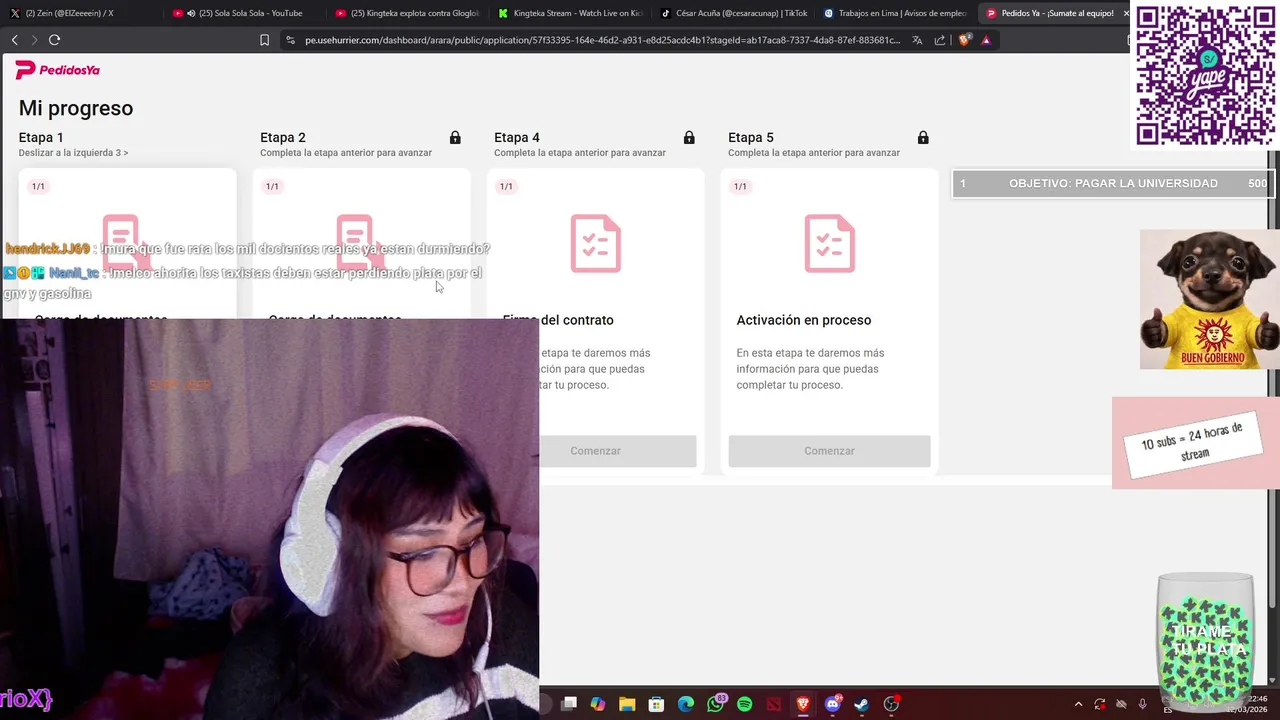This screenshot has height=720, width=1280.
Task: Click the 'Tirame tu plata' jar
Action: tap(1205, 639)
